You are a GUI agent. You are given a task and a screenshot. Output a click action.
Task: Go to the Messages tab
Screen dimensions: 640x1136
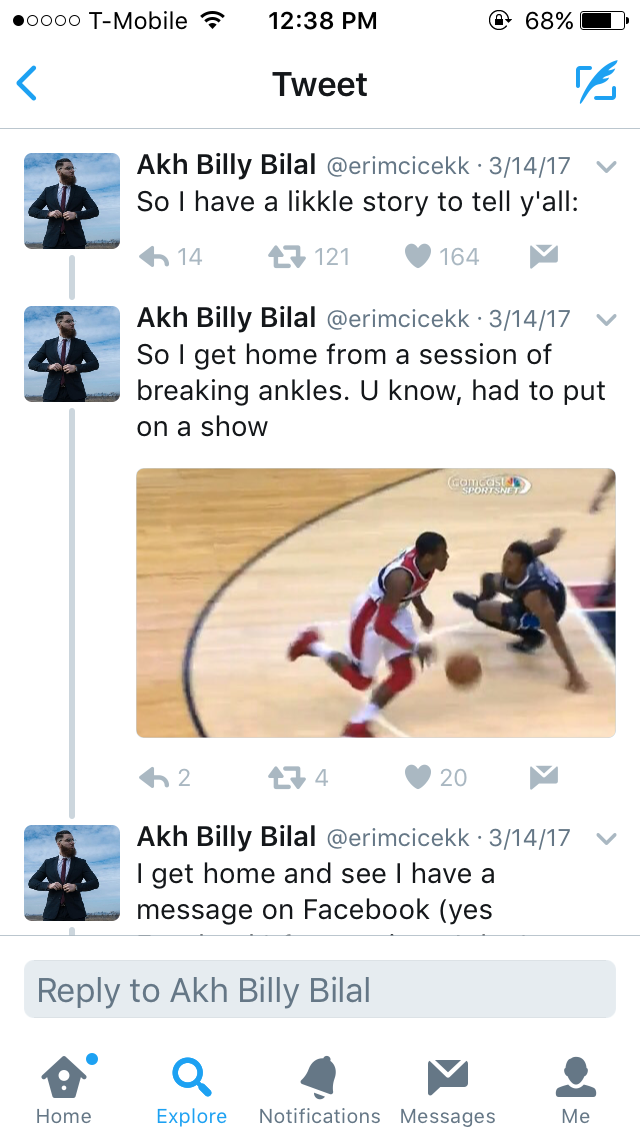[448, 1089]
